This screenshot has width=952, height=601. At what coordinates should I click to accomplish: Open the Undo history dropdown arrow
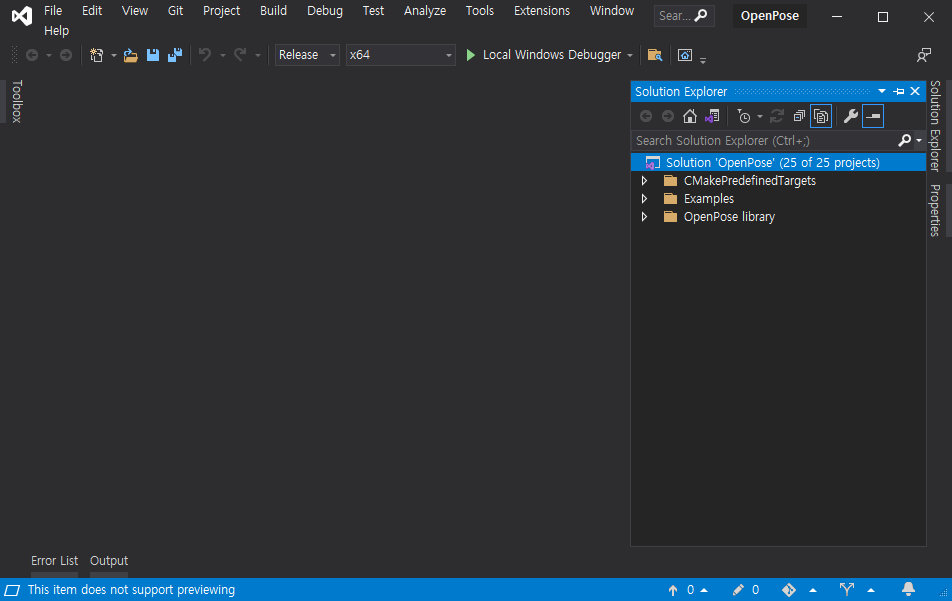tap(222, 56)
